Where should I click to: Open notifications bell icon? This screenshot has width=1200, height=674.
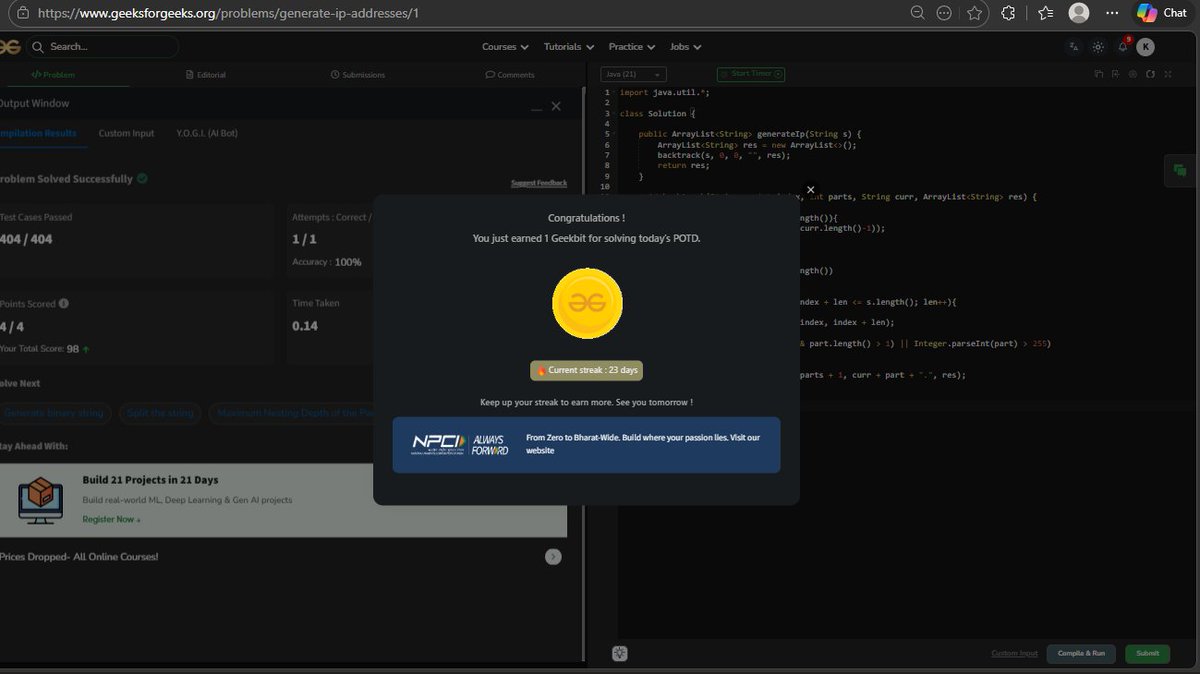click(x=1123, y=46)
